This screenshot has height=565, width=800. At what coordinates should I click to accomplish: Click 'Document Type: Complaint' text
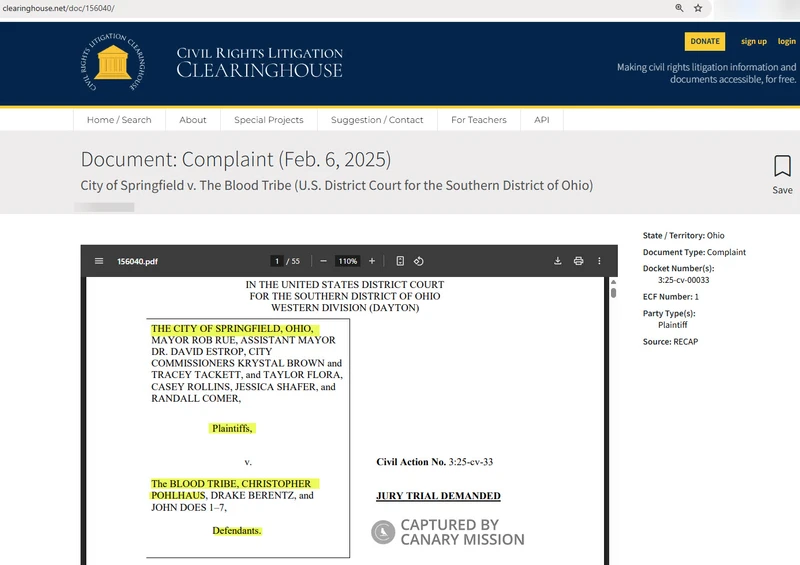694,252
